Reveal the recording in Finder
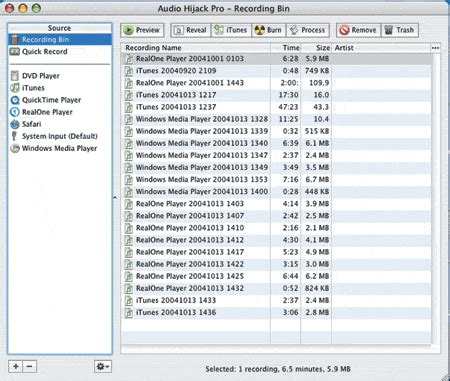The width and height of the screenshot is (450, 381). click(x=191, y=30)
